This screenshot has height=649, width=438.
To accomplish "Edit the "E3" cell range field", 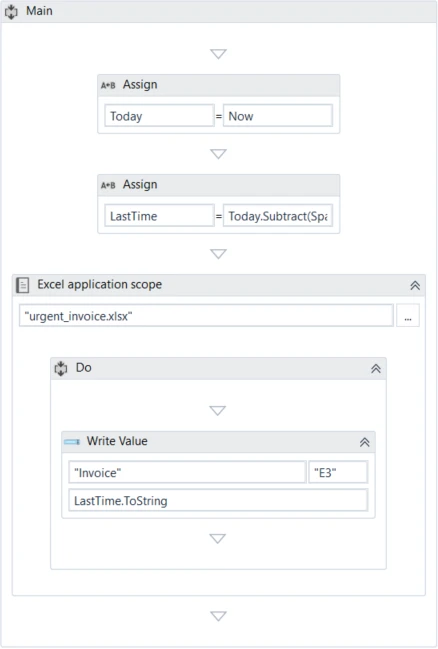I will [338, 472].
